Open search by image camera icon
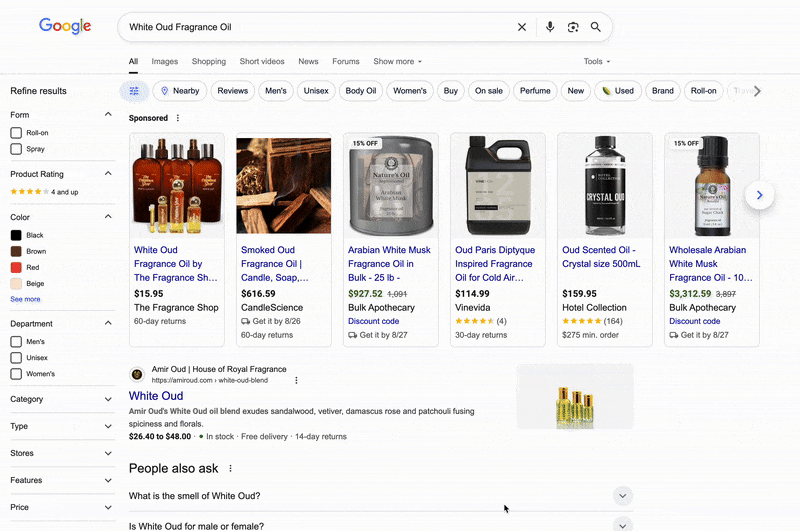This screenshot has height=531, width=800. [x=573, y=27]
